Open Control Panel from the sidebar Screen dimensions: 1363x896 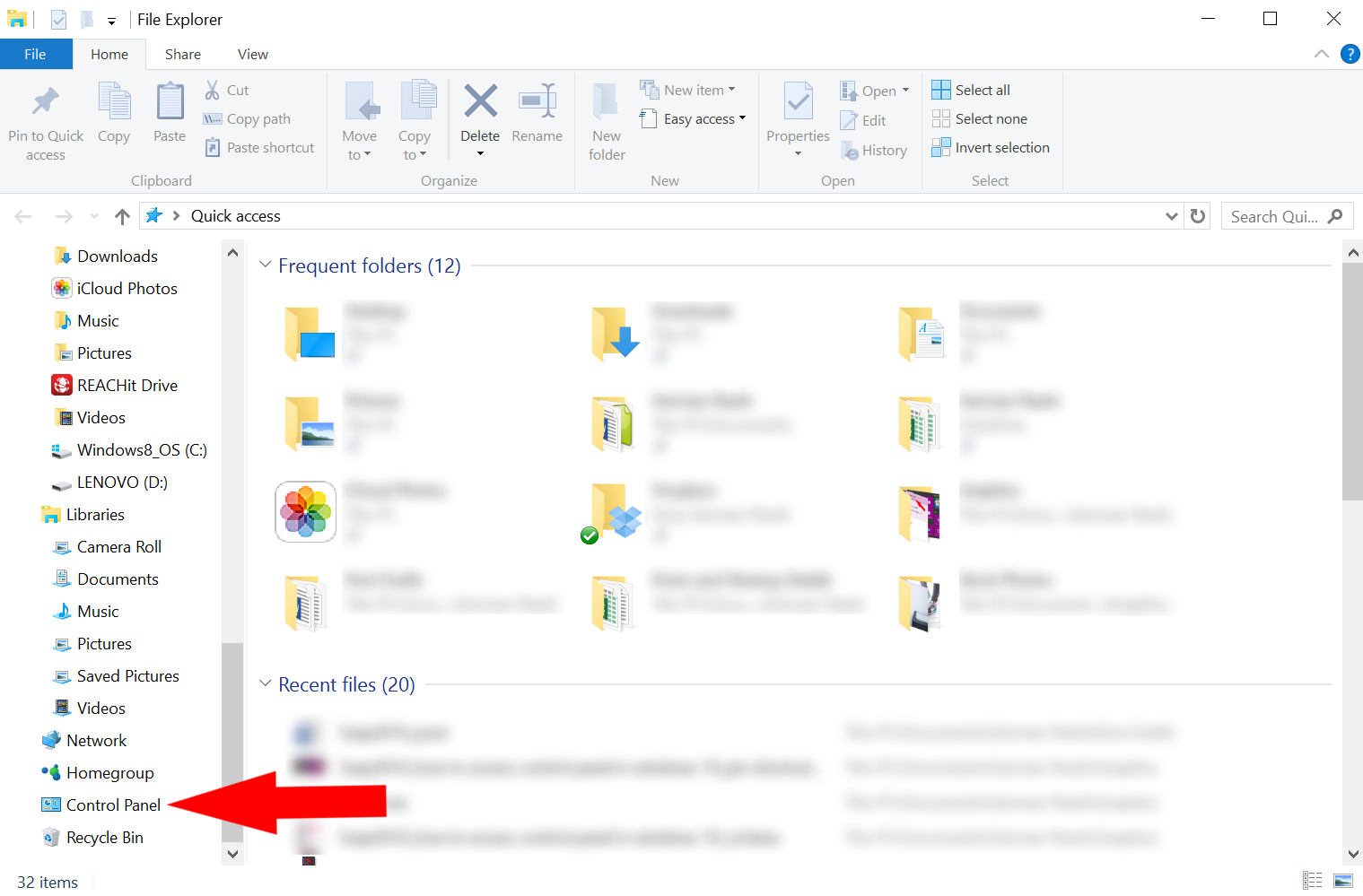111,805
